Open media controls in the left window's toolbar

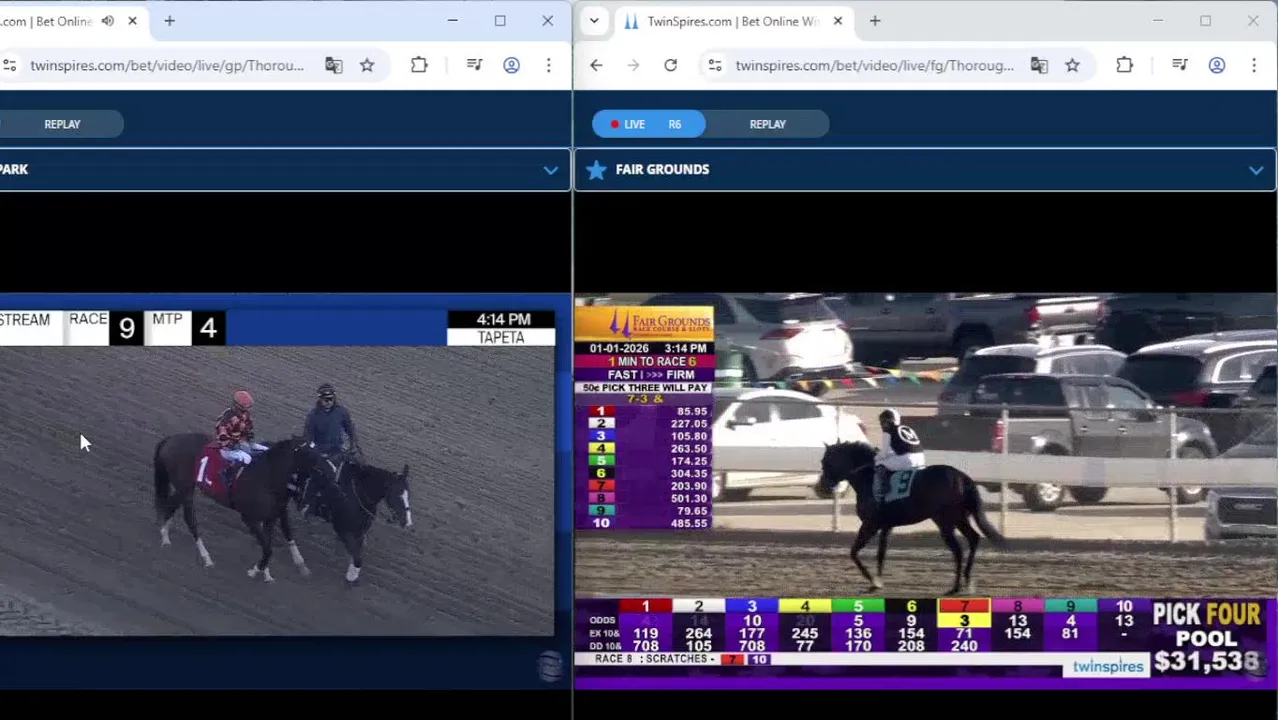pyautogui.click(x=475, y=65)
